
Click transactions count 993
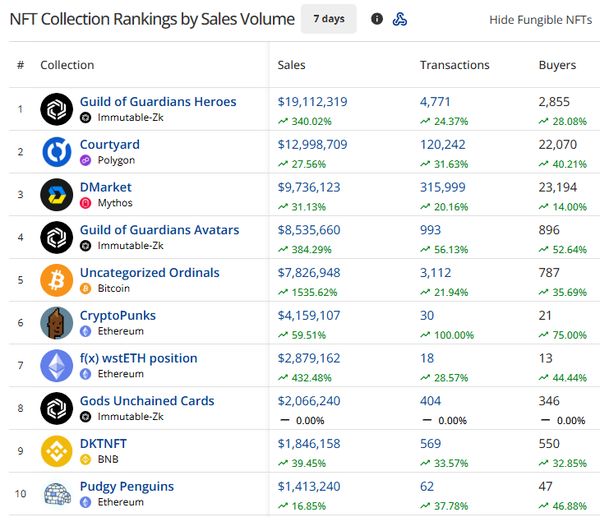(x=430, y=230)
